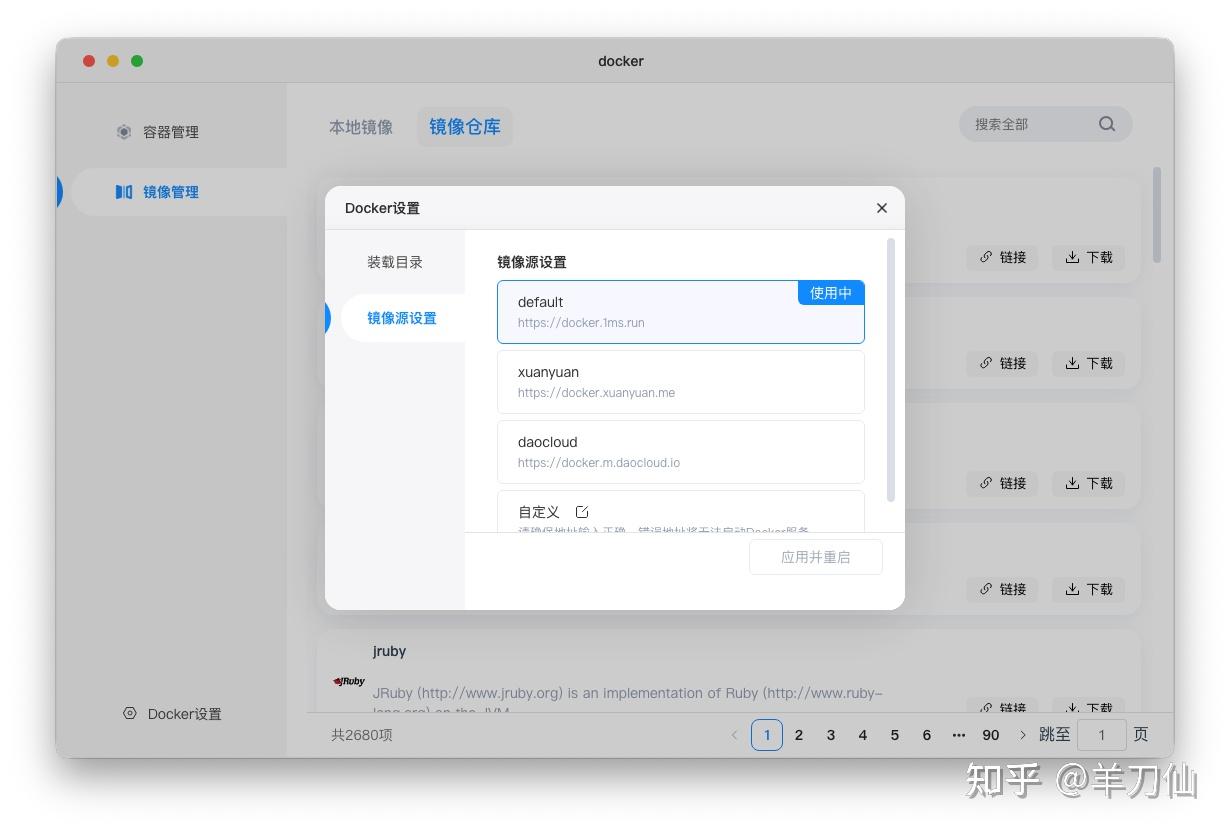
Task: Click pagination ellipsis to jump ahead
Action: coord(959,735)
